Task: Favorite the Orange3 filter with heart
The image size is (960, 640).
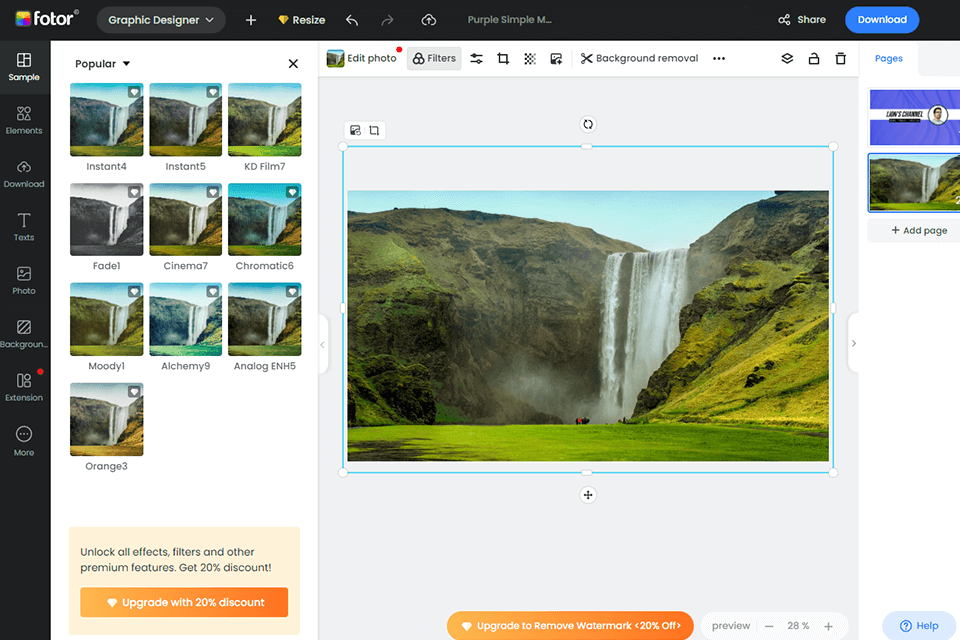Action: pos(133,392)
